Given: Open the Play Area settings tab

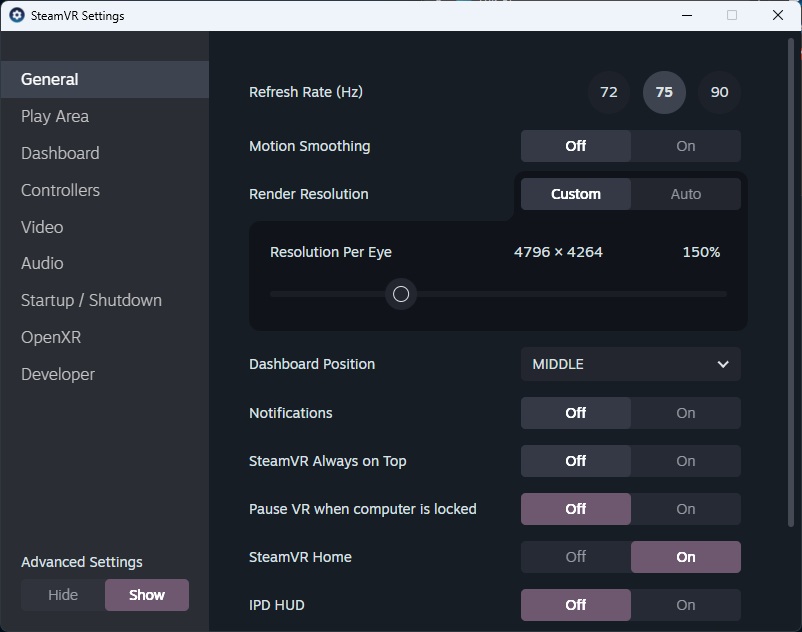Looking at the screenshot, I should click(x=105, y=116).
